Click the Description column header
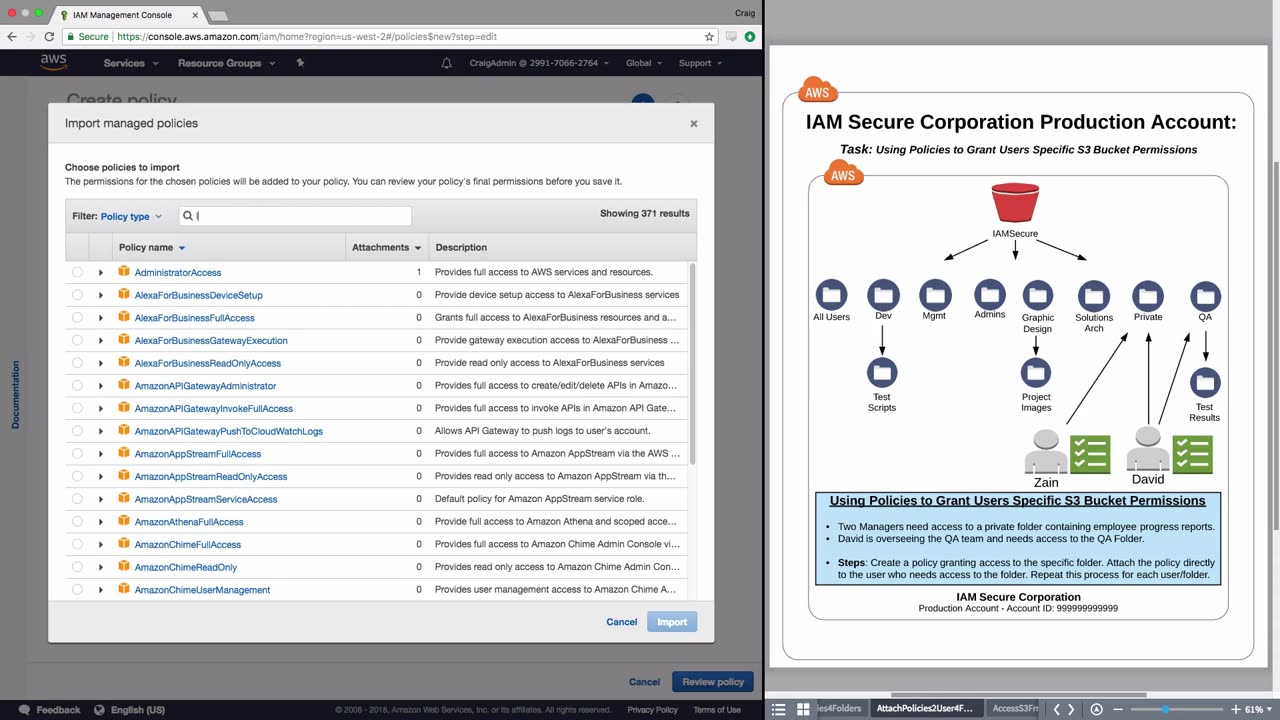 (x=461, y=247)
